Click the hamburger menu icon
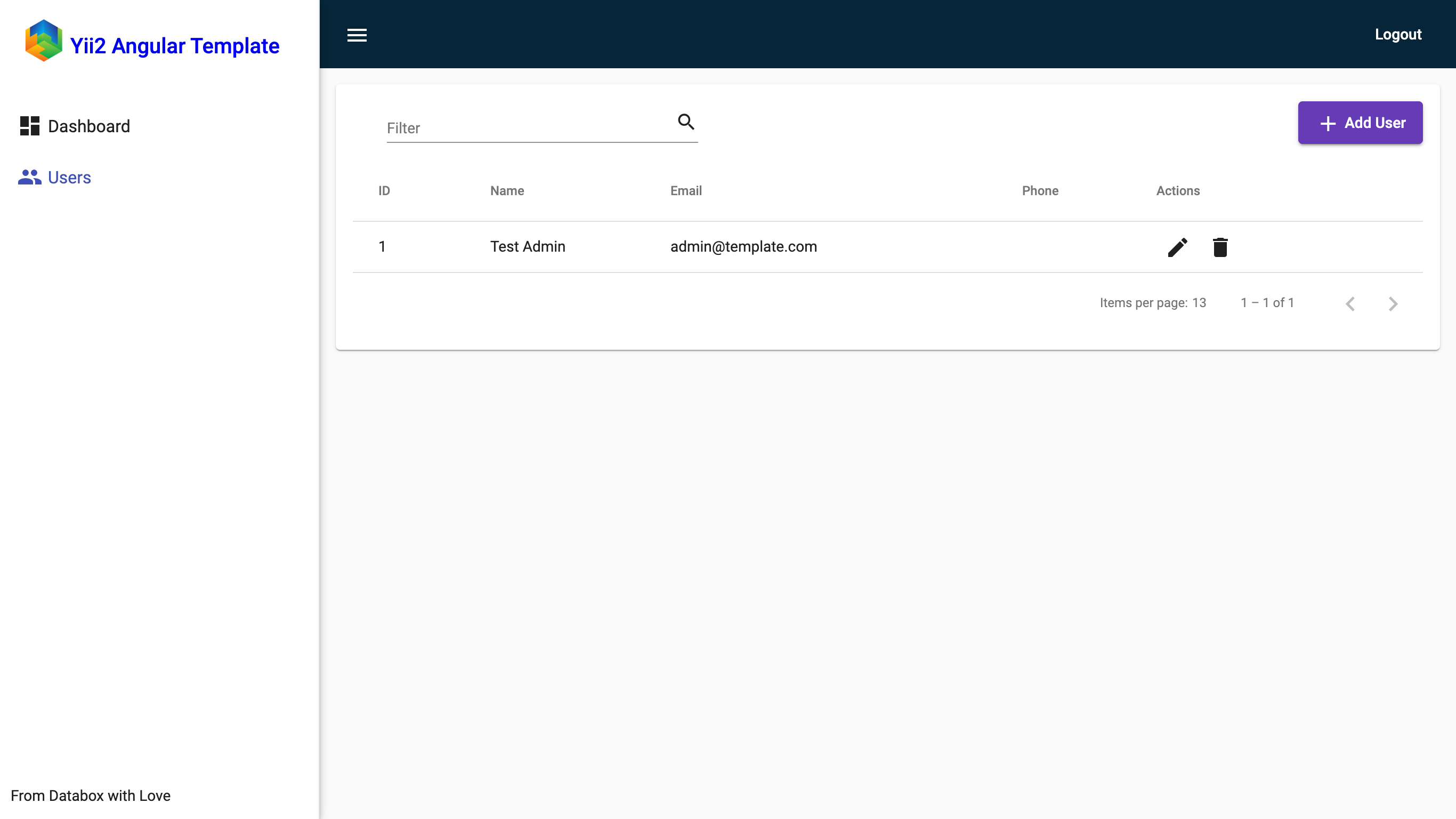Viewport: 1456px width, 819px height. click(357, 34)
